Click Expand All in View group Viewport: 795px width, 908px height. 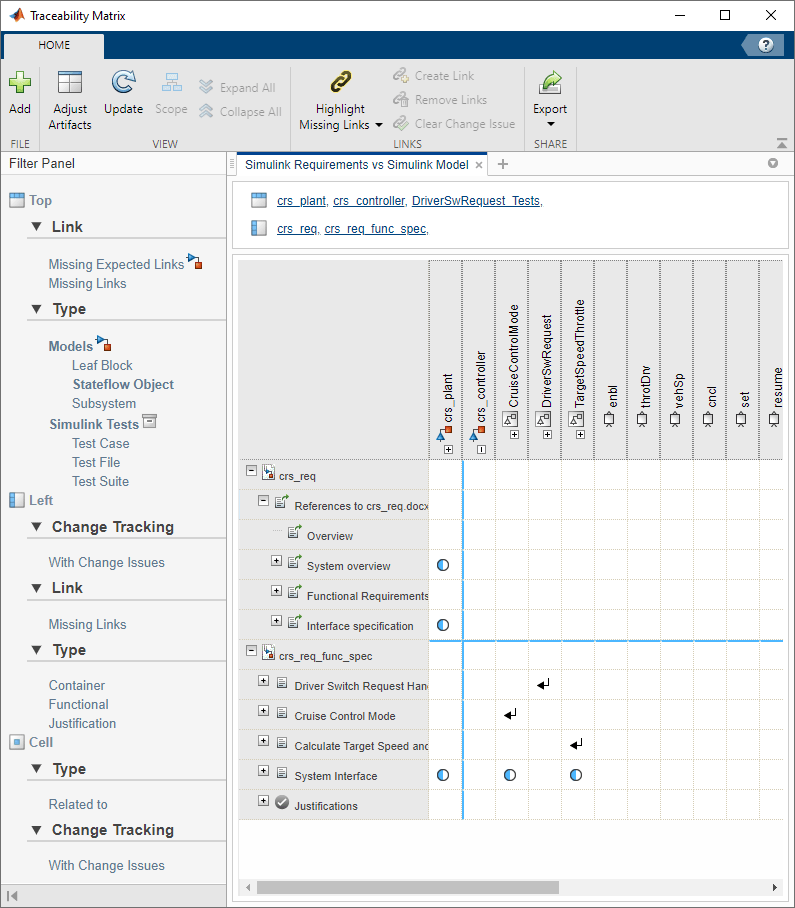[x=237, y=87]
